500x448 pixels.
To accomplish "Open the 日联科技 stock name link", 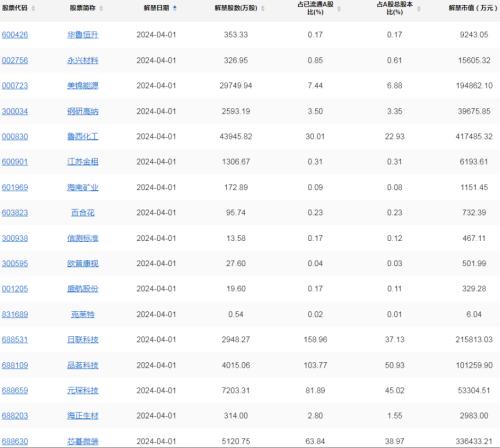I will click(x=83, y=340).
